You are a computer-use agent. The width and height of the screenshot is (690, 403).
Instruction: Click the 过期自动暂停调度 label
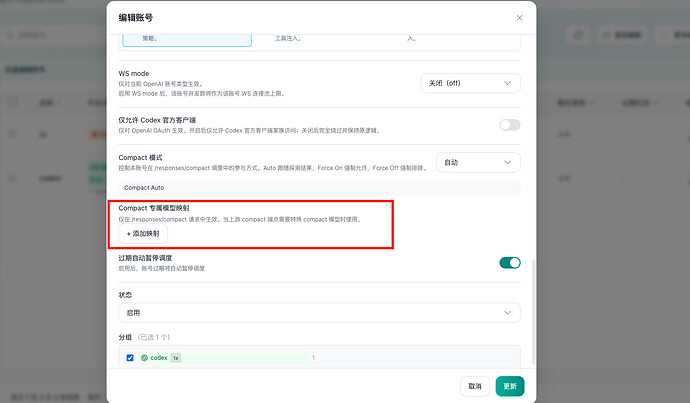click(x=145, y=258)
